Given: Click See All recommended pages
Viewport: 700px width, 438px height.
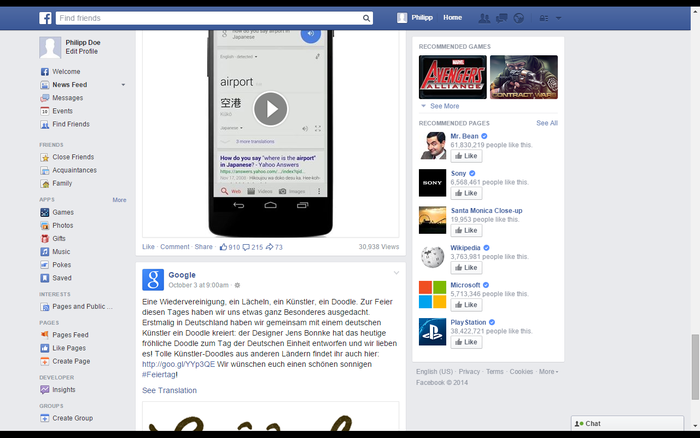Looking at the screenshot, I should click(x=547, y=123).
